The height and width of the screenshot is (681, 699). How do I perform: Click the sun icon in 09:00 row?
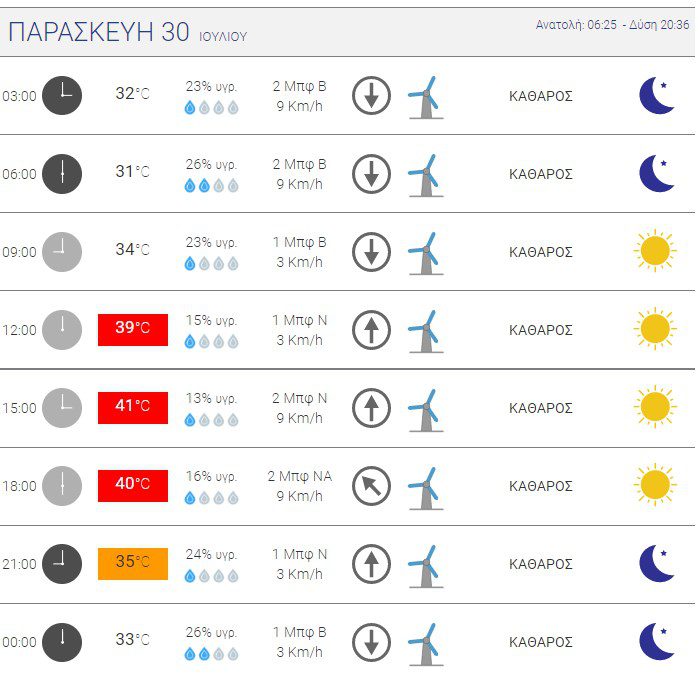pyautogui.click(x=655, y=250)
